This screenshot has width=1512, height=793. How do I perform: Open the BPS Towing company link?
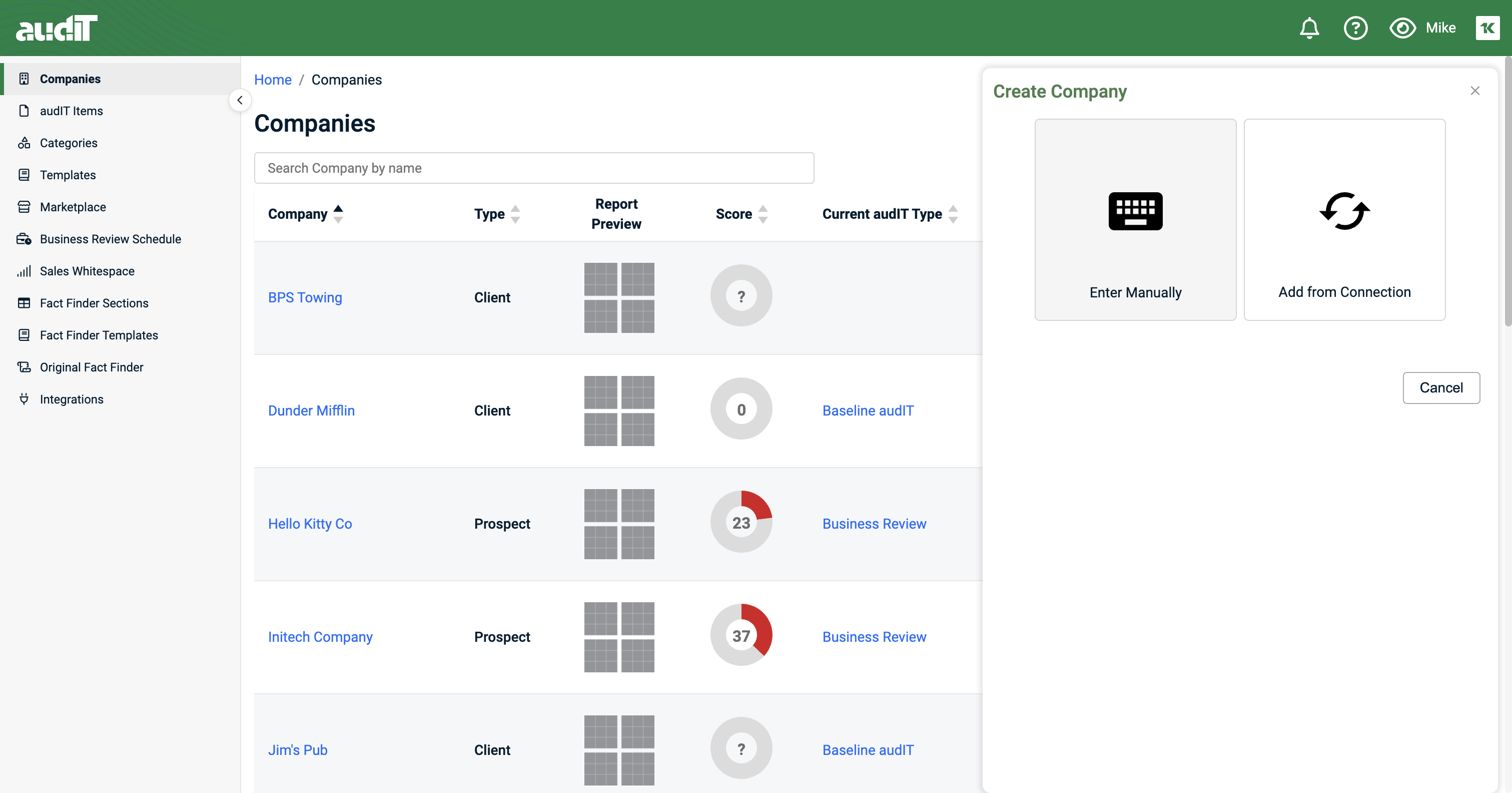305,297
